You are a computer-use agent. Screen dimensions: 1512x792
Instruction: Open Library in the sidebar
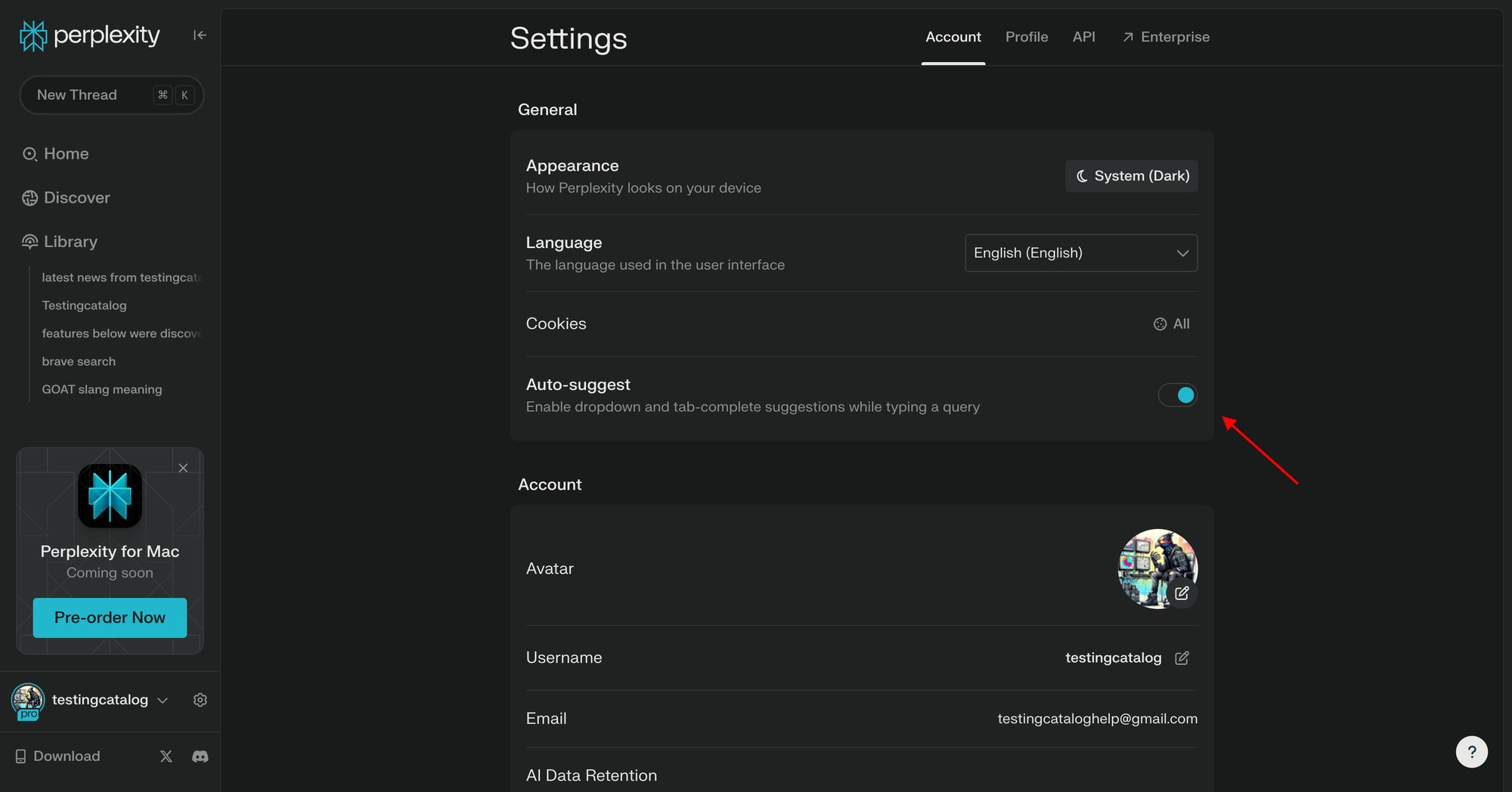click(60, 242)
